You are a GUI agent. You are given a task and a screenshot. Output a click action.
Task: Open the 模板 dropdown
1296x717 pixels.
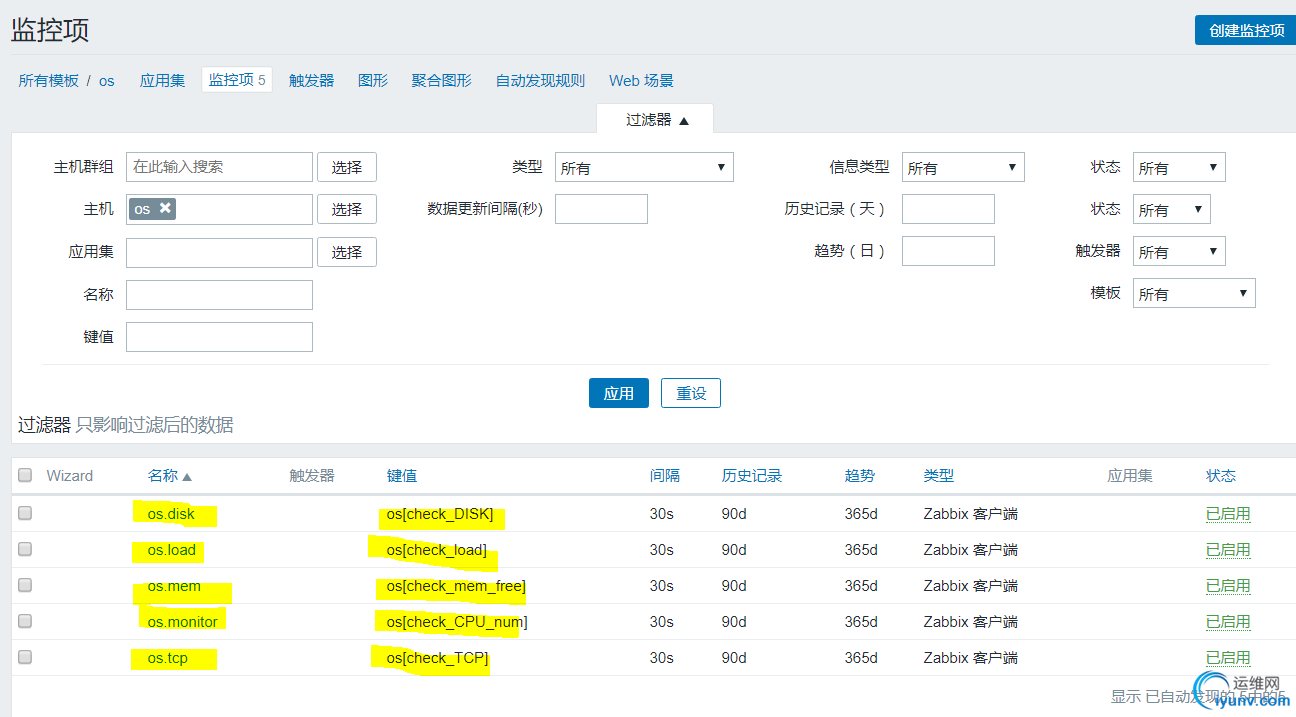(x=1194, y=293)
